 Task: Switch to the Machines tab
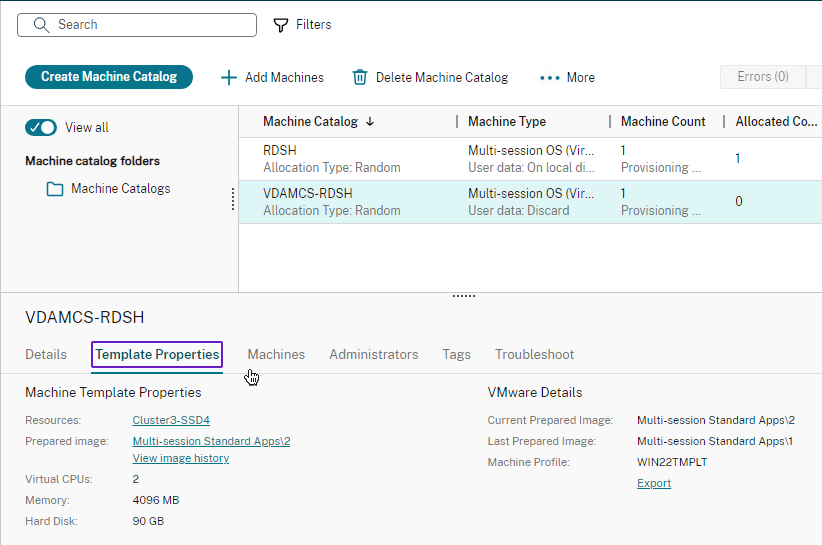pos(276,354)
